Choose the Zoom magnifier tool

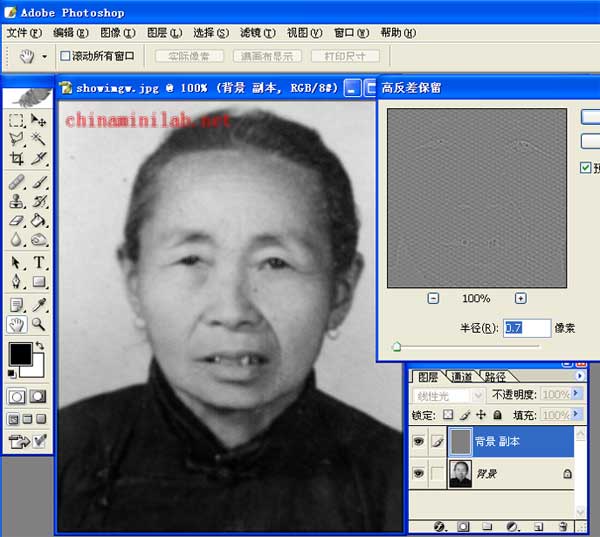[x=39, y=325]
